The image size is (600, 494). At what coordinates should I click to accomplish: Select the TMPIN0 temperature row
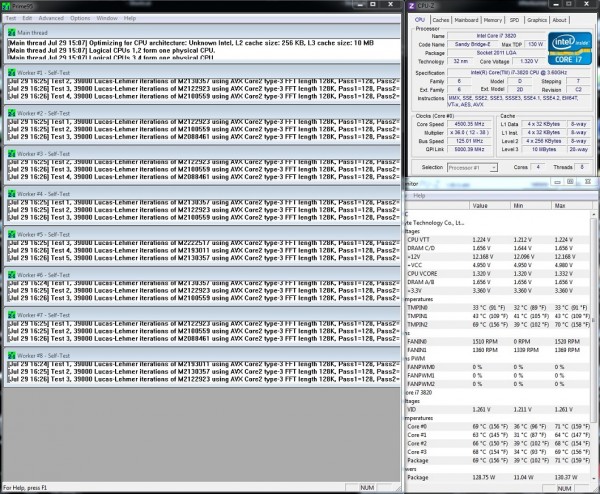point(497,308)
